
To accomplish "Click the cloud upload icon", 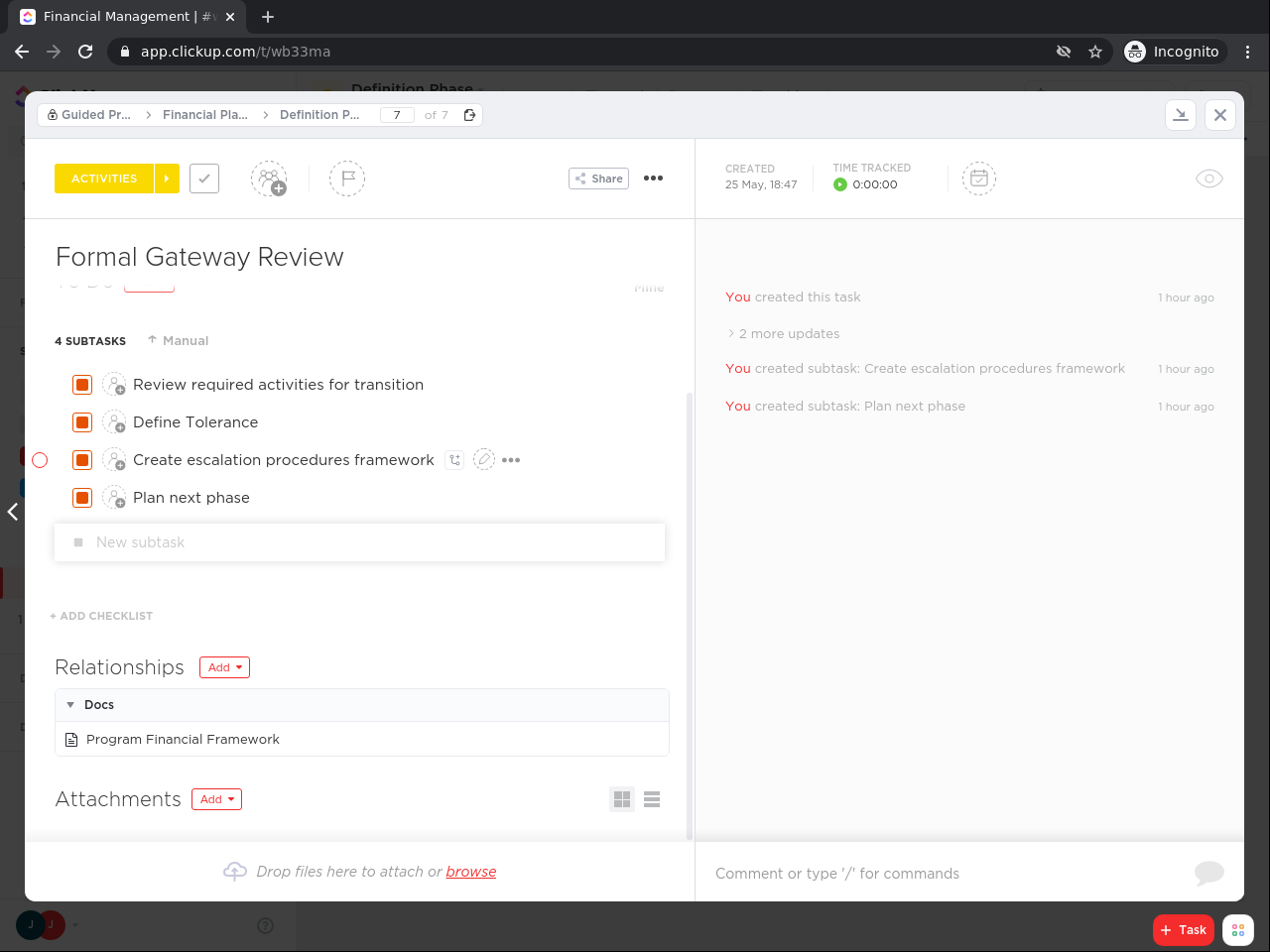I will pyautogui.click(x=235, y=872).
